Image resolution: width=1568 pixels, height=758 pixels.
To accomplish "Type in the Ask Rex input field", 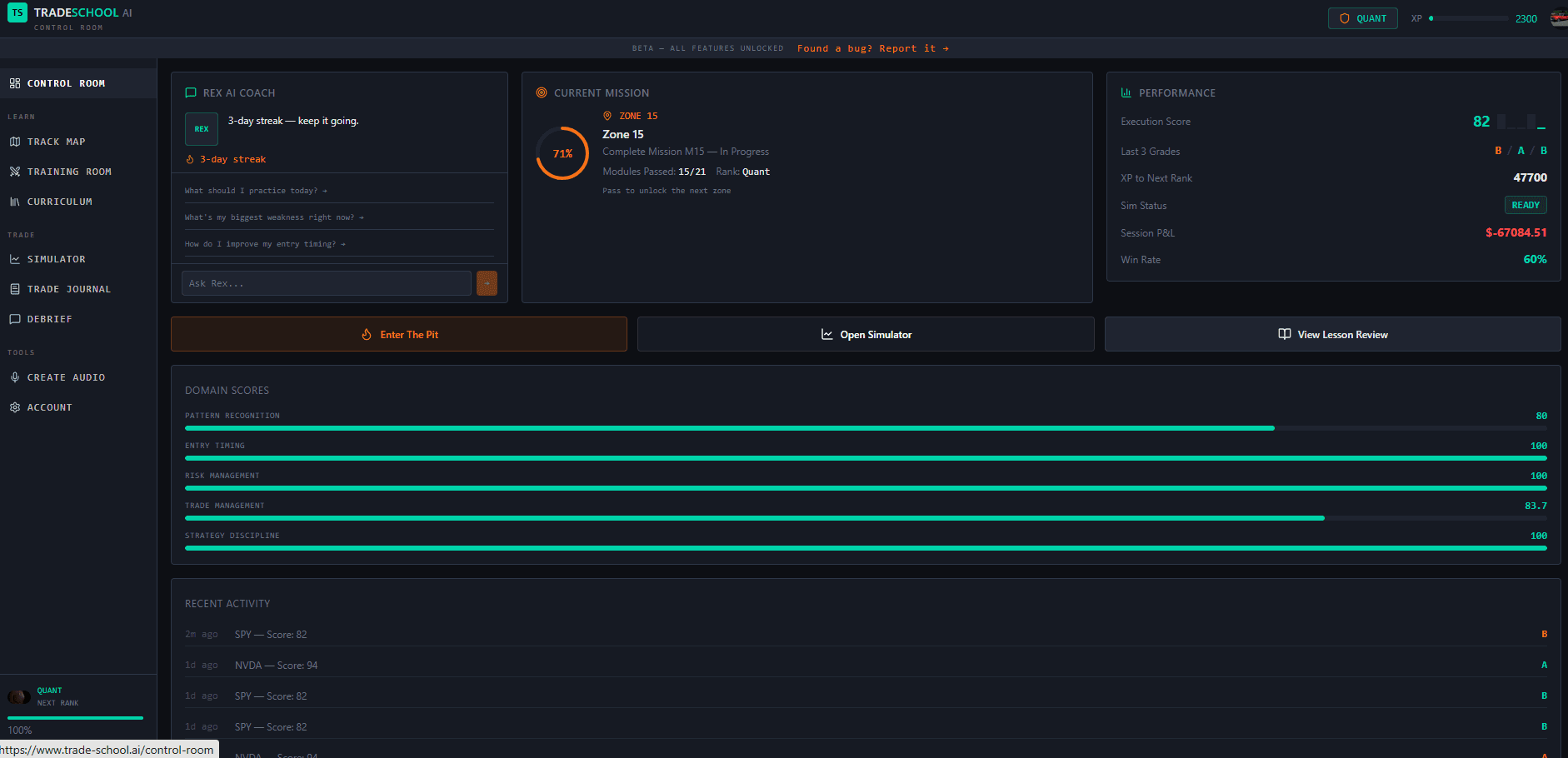I will pos(326,283).
